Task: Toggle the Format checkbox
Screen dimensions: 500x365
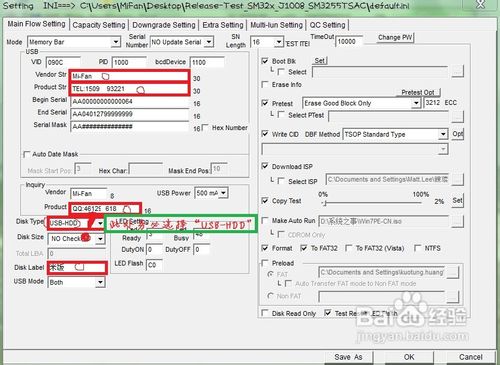Action: pyautogui.click(x=265, y=248)
